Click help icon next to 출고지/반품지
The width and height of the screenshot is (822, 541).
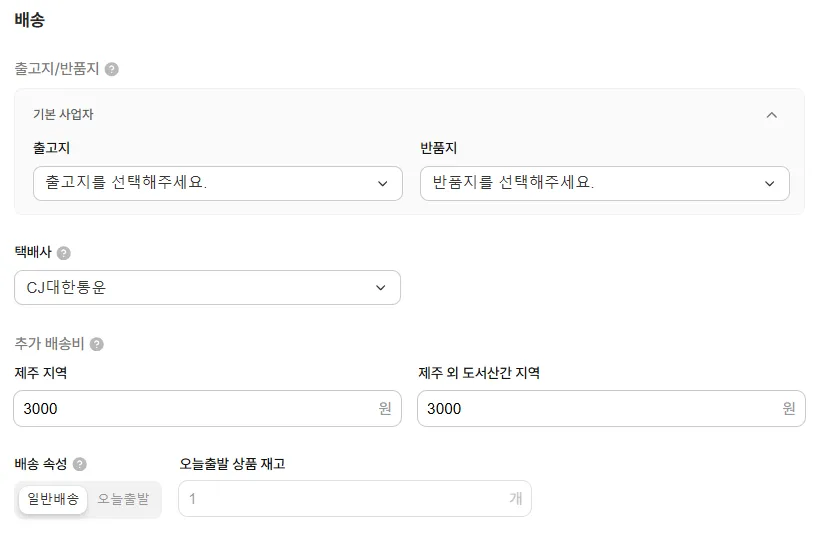click(112, 69)
